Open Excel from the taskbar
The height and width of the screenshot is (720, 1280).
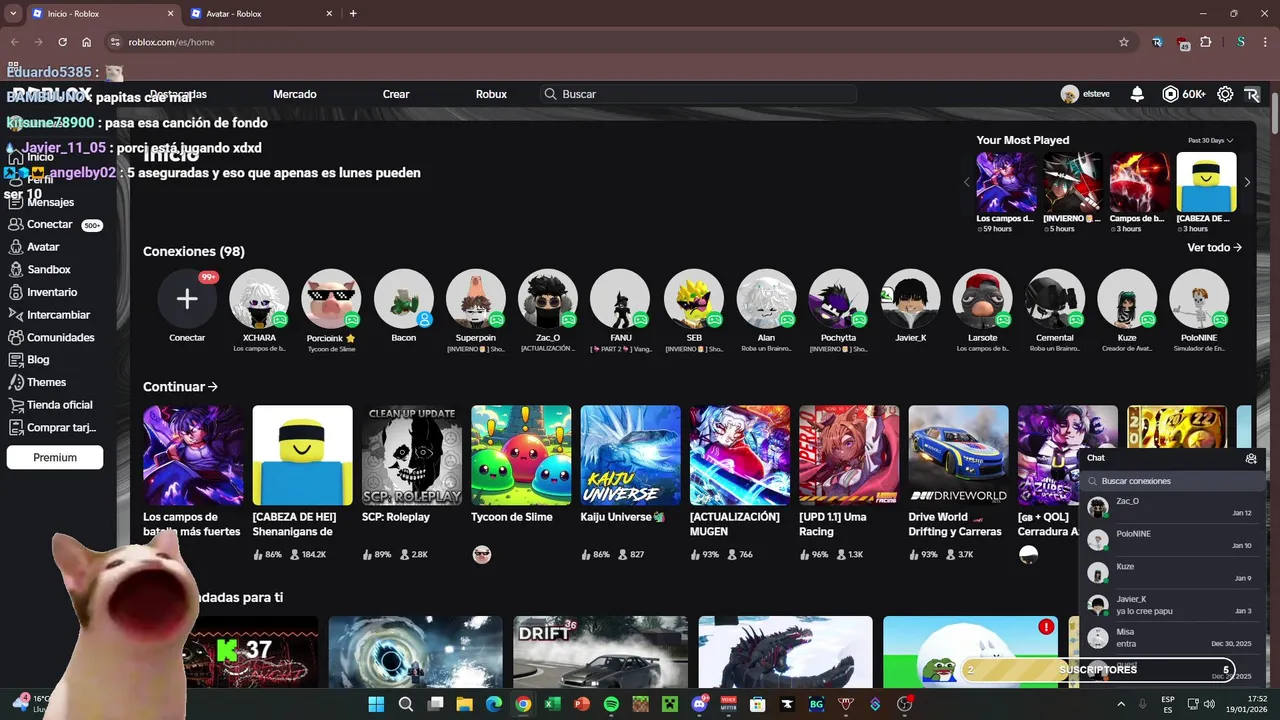[552, 704]
